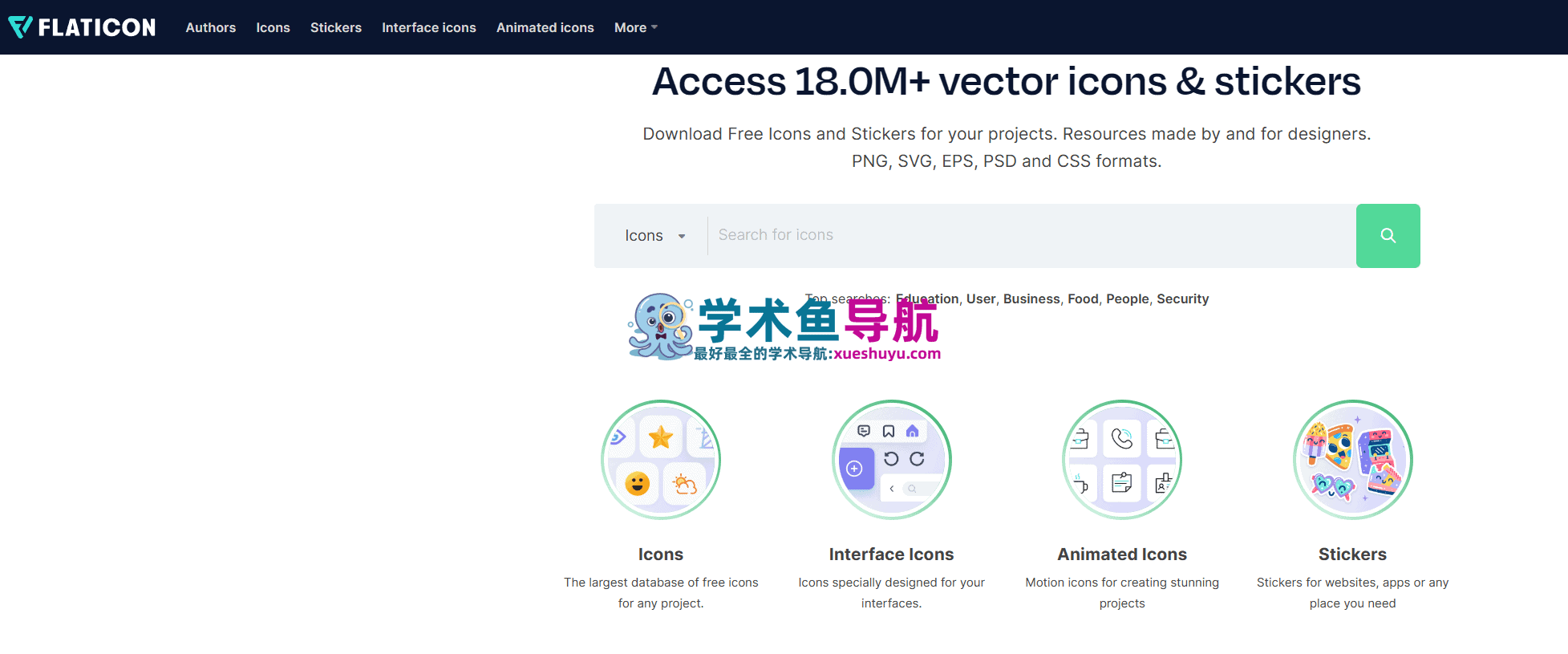Open the Interface Icons circle image
This screenshot has width=1568, height=654.
click(892, 460)
